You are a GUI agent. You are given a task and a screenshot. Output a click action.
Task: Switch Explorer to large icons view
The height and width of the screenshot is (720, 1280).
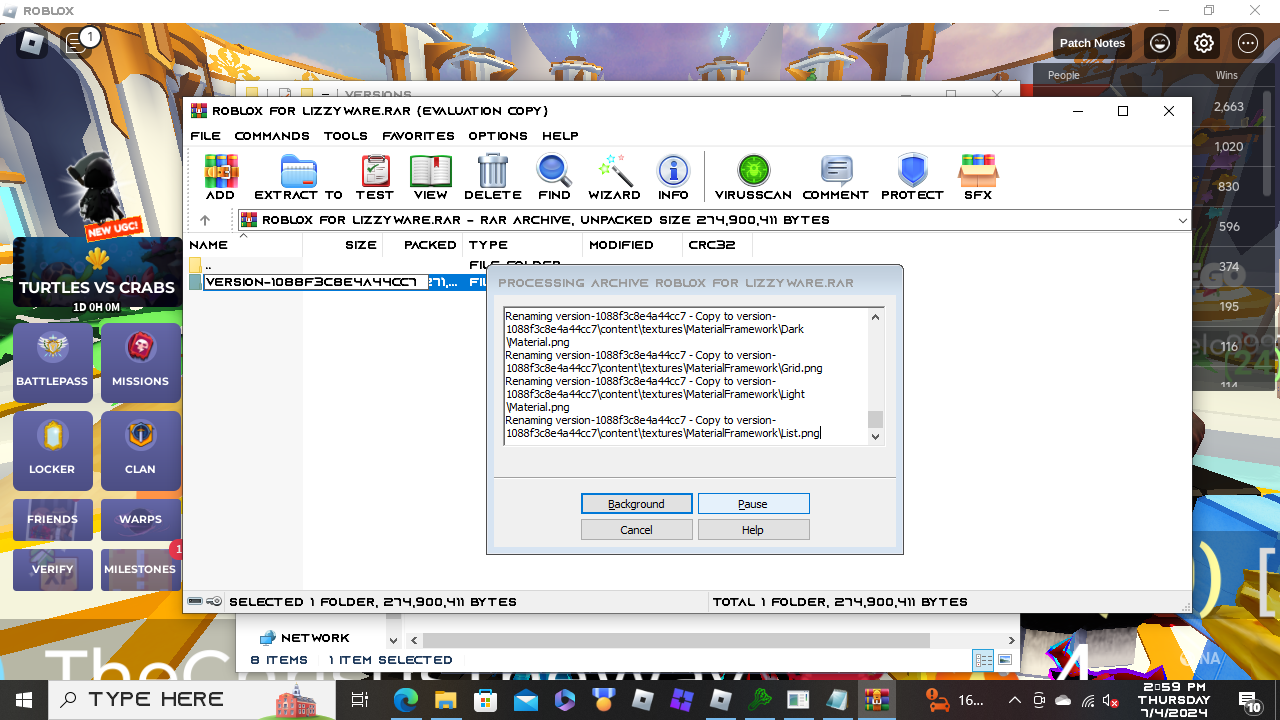[1004, 660]
